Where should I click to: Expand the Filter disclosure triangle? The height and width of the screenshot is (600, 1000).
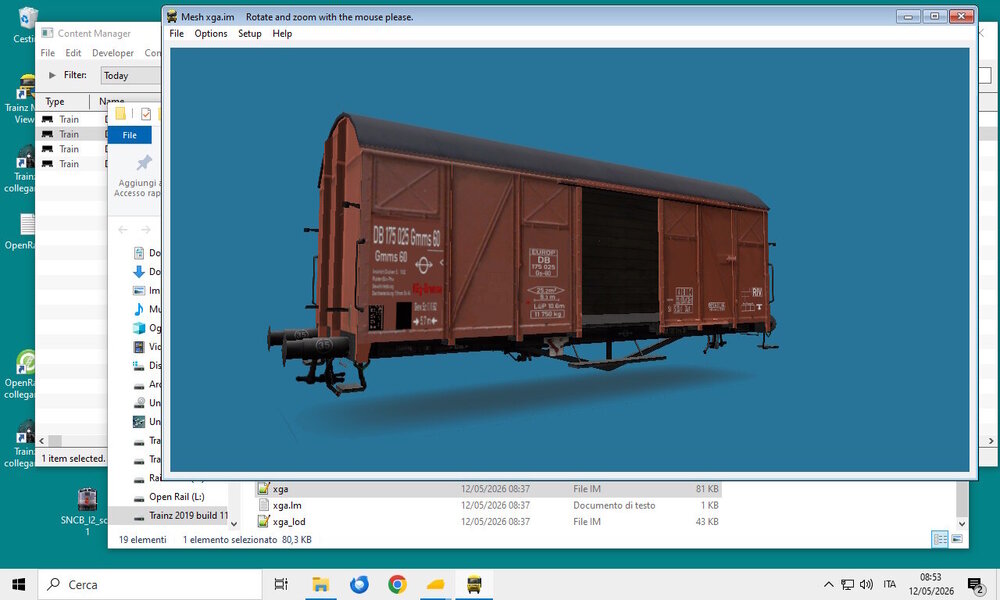(x=52, y=75)
